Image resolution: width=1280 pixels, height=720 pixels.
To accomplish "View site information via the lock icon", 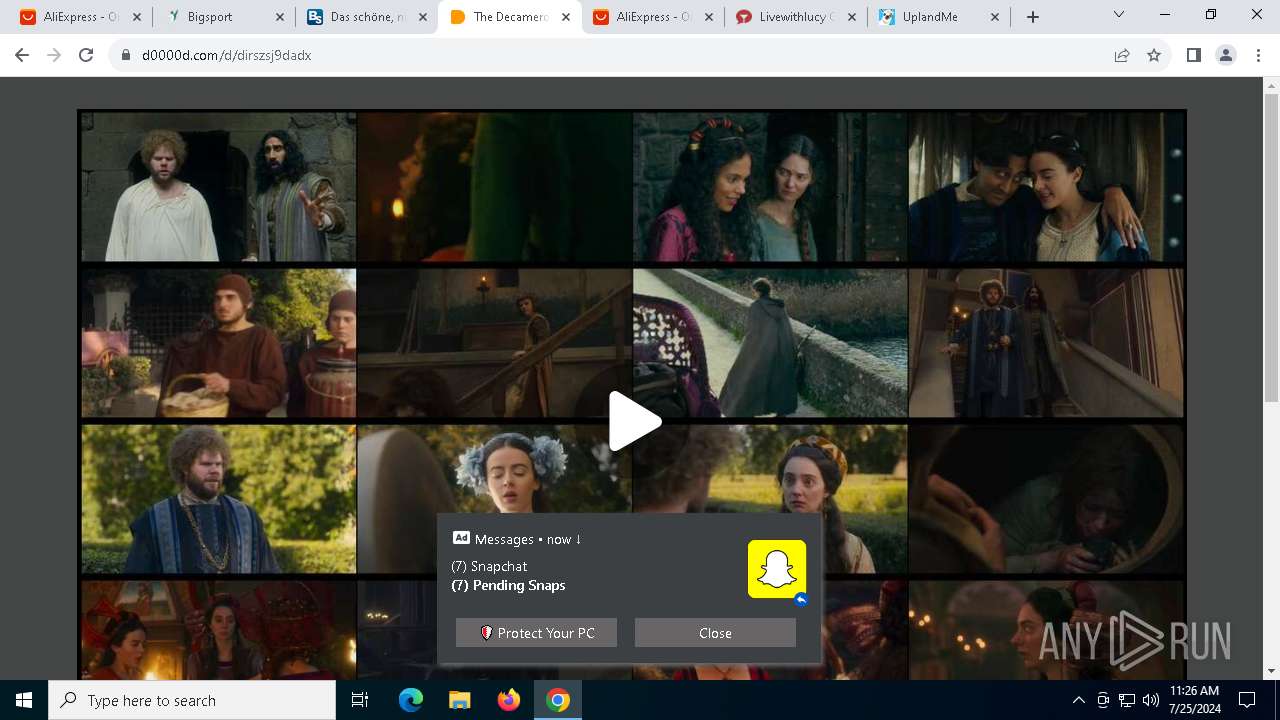I will pos(126,56).
